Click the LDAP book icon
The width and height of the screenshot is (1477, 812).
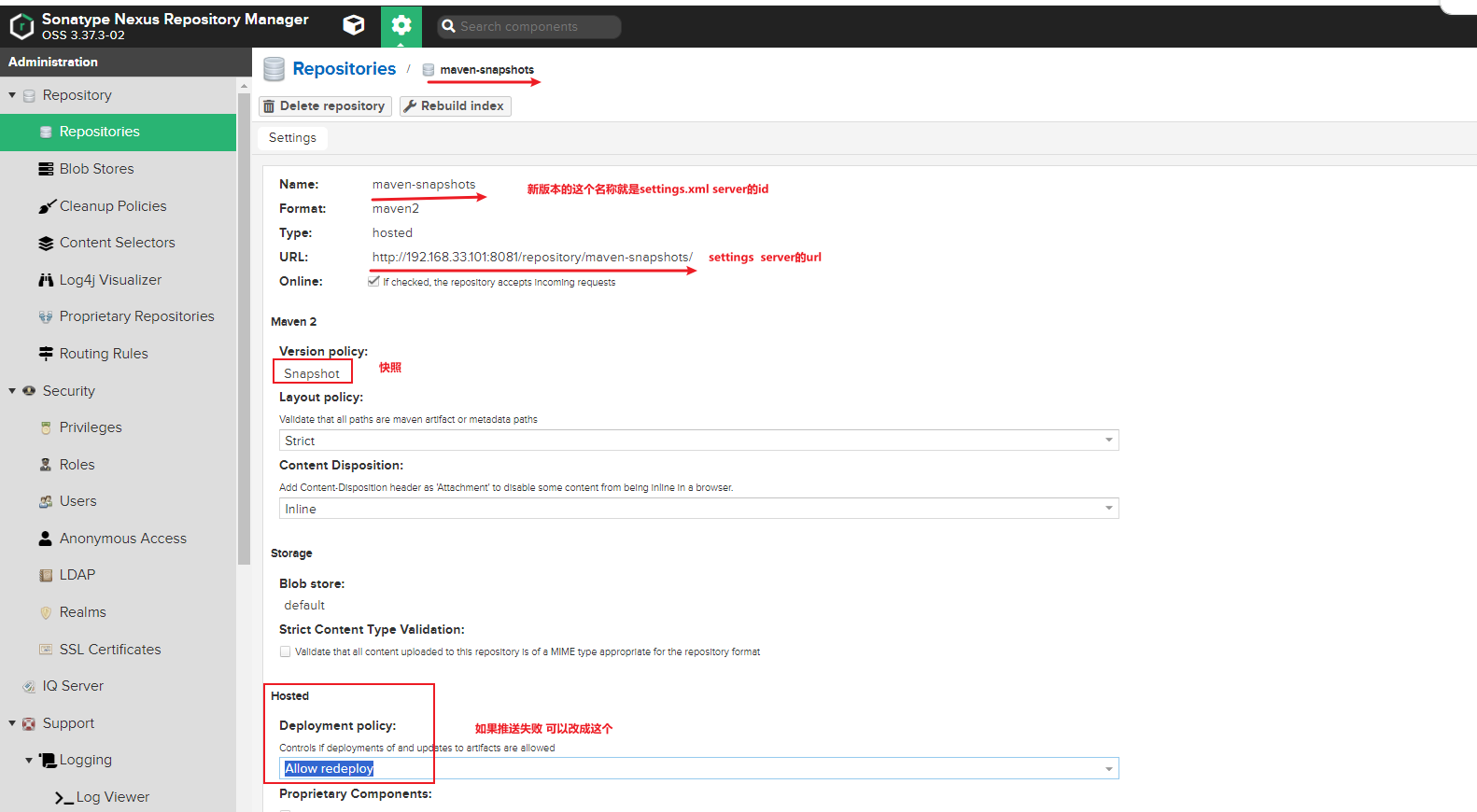click(46, 575)
